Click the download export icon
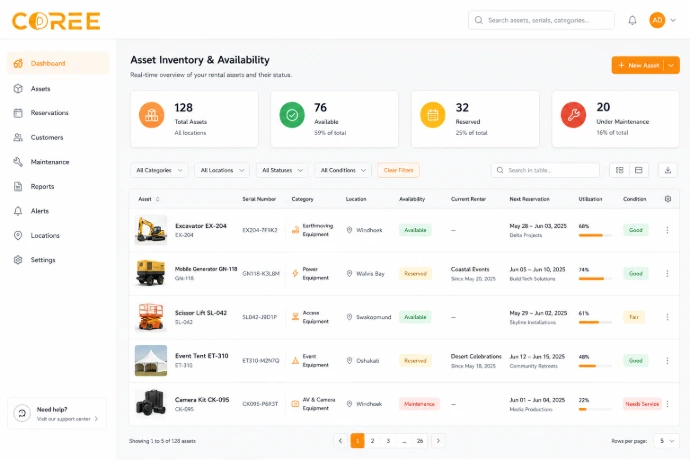This screenshot has height=460, width=690. click(668, 170)
